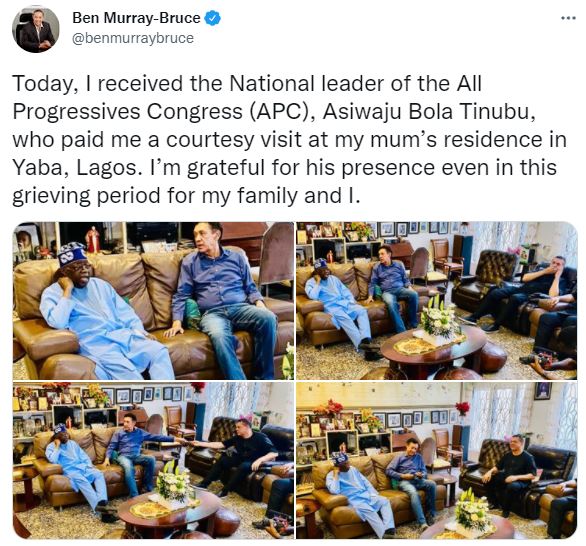Viewport: 586px width, 546px height.
Task: Click "Yaba, Lagos" in the tweet
Action: [75, 167]
